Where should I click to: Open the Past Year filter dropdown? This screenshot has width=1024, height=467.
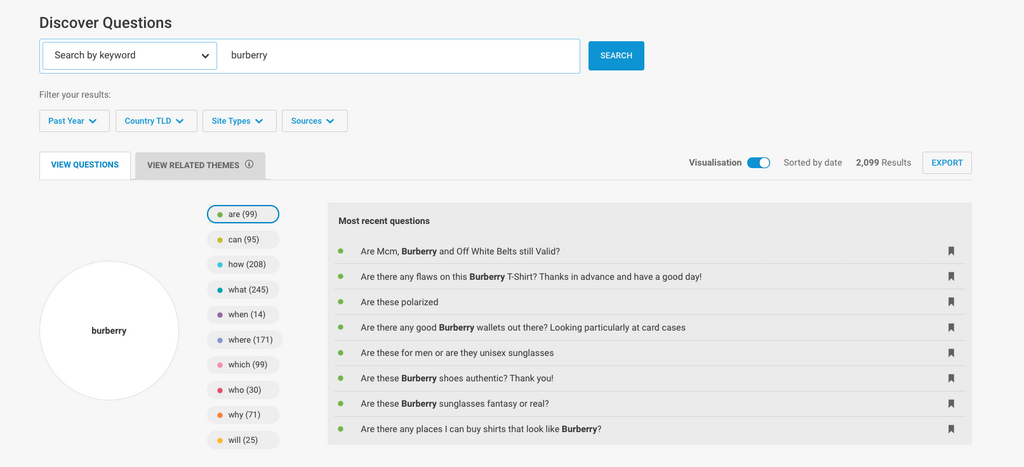click(x=73, y=121)
